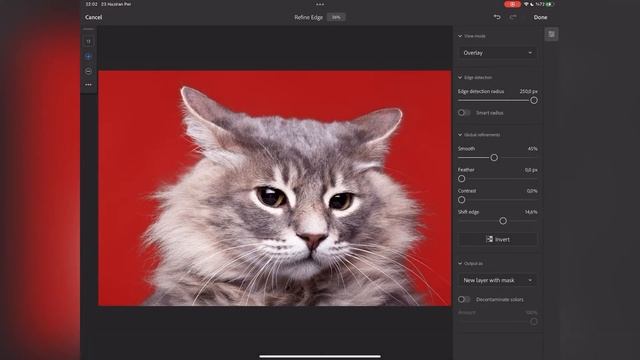Open the zoom percentage field beside Refine Edge

click(336, 17)
